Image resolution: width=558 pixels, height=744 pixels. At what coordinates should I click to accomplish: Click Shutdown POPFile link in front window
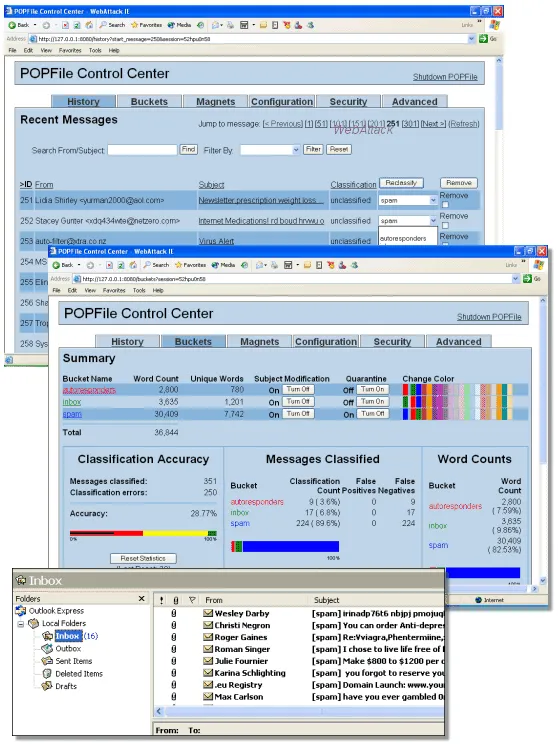point(489,317)
